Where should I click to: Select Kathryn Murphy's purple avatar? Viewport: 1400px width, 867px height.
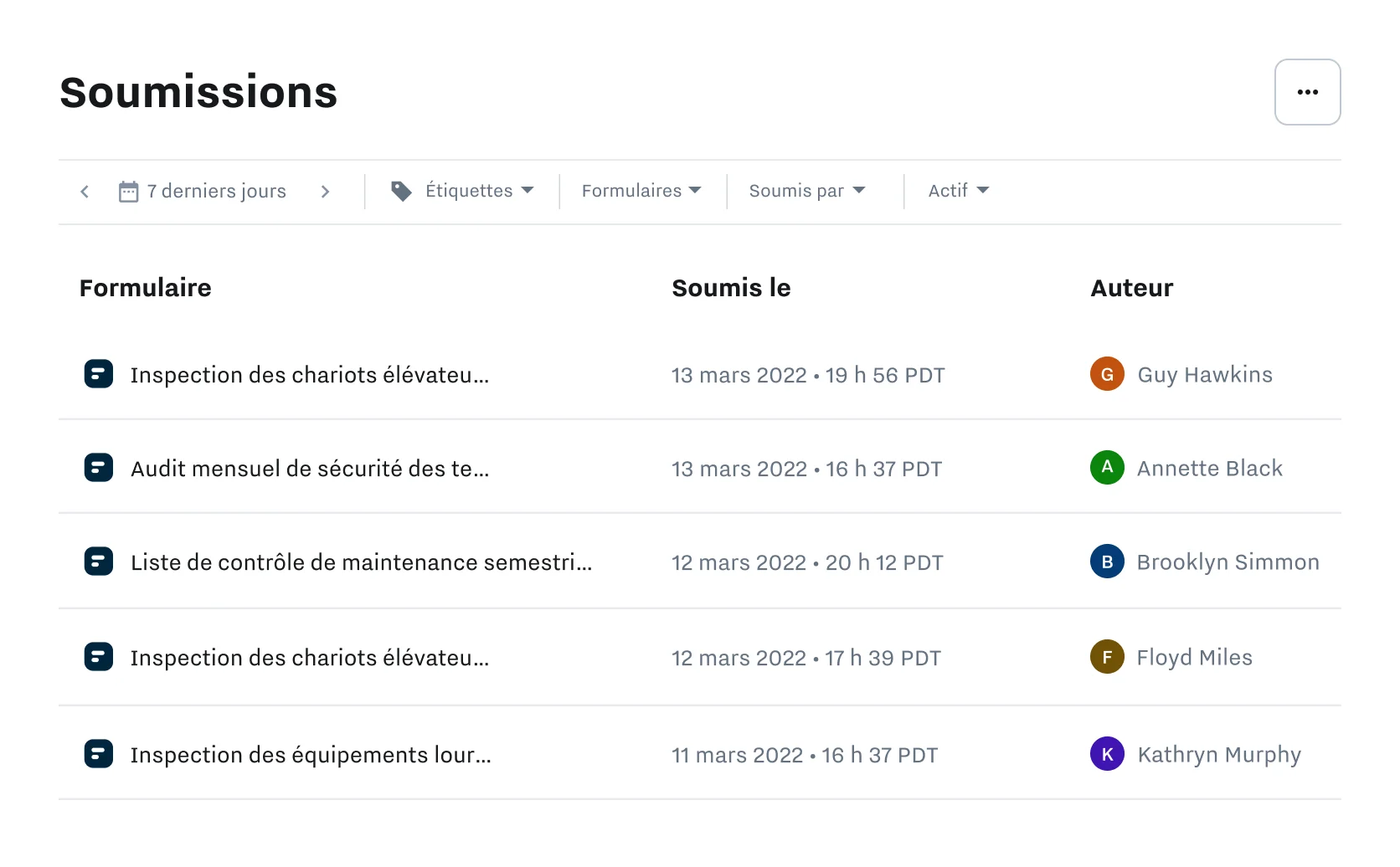click(1107, 753)
